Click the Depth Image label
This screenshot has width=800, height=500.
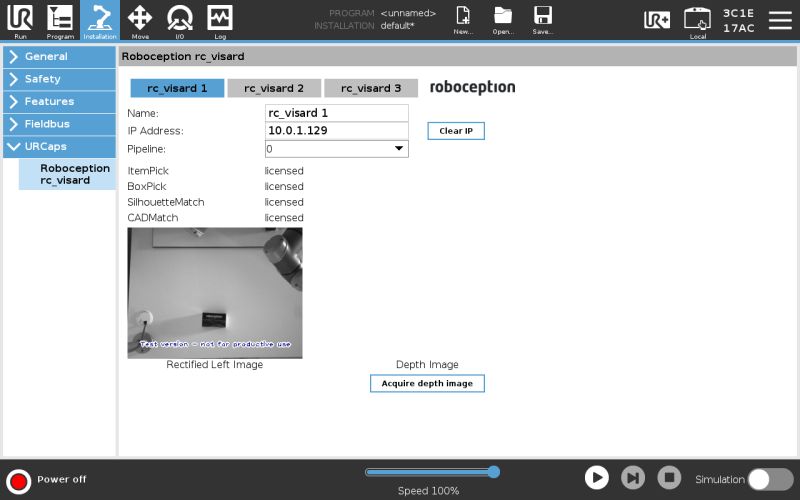click(x=427, y=365)
